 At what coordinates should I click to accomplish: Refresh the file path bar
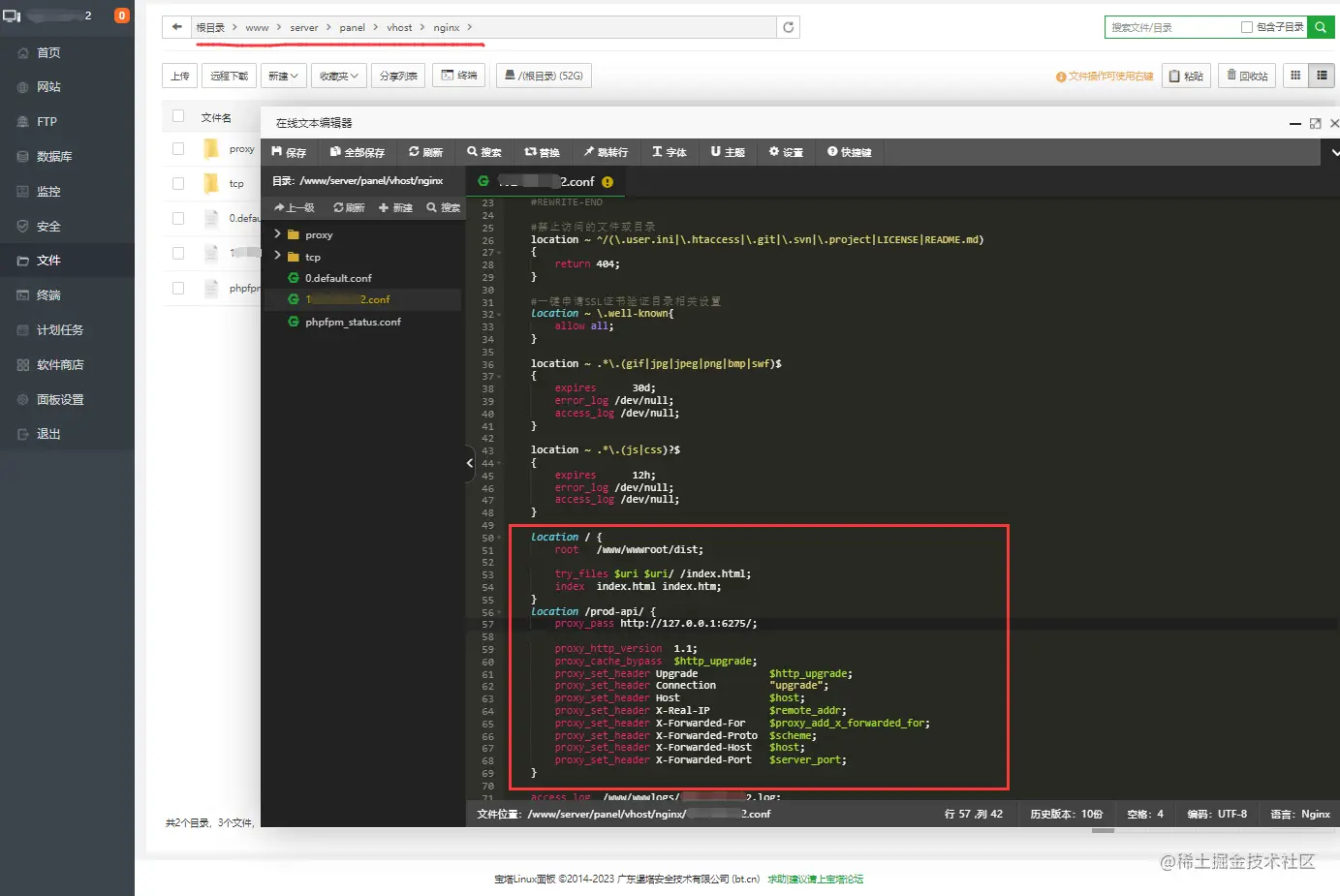[x=789, y=27]
